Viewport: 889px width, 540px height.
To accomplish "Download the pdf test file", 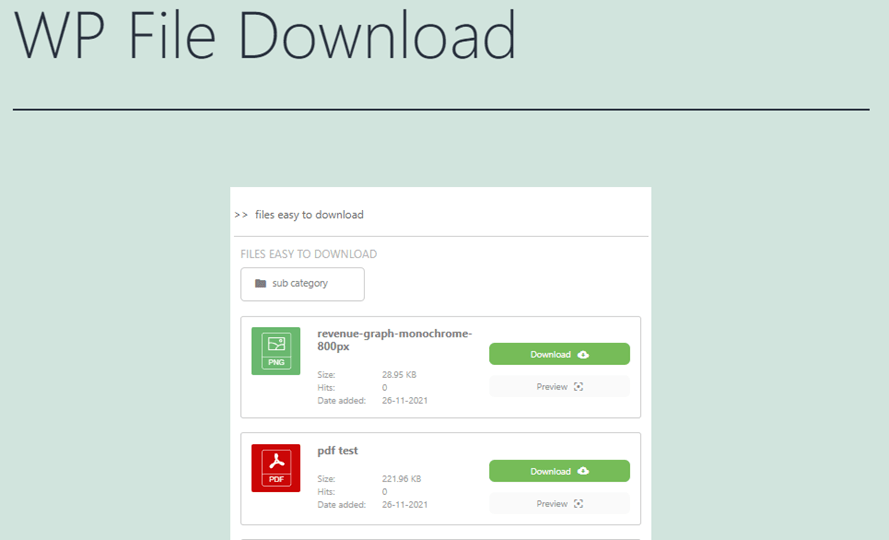I will pos(558,471).
